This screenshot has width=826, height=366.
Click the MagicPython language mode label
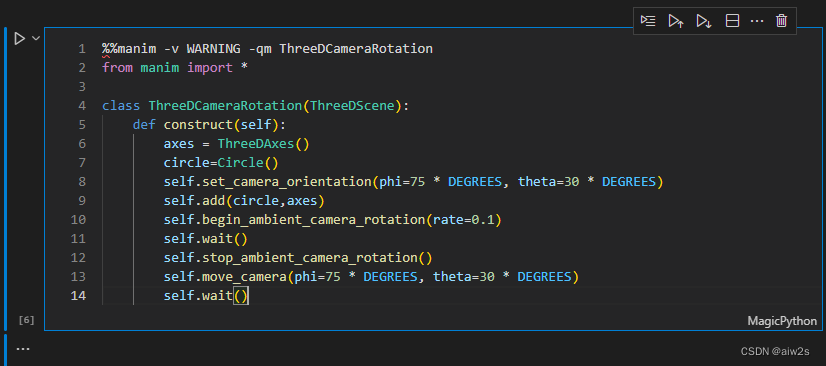pyautogui.click(x=782, y=321)
